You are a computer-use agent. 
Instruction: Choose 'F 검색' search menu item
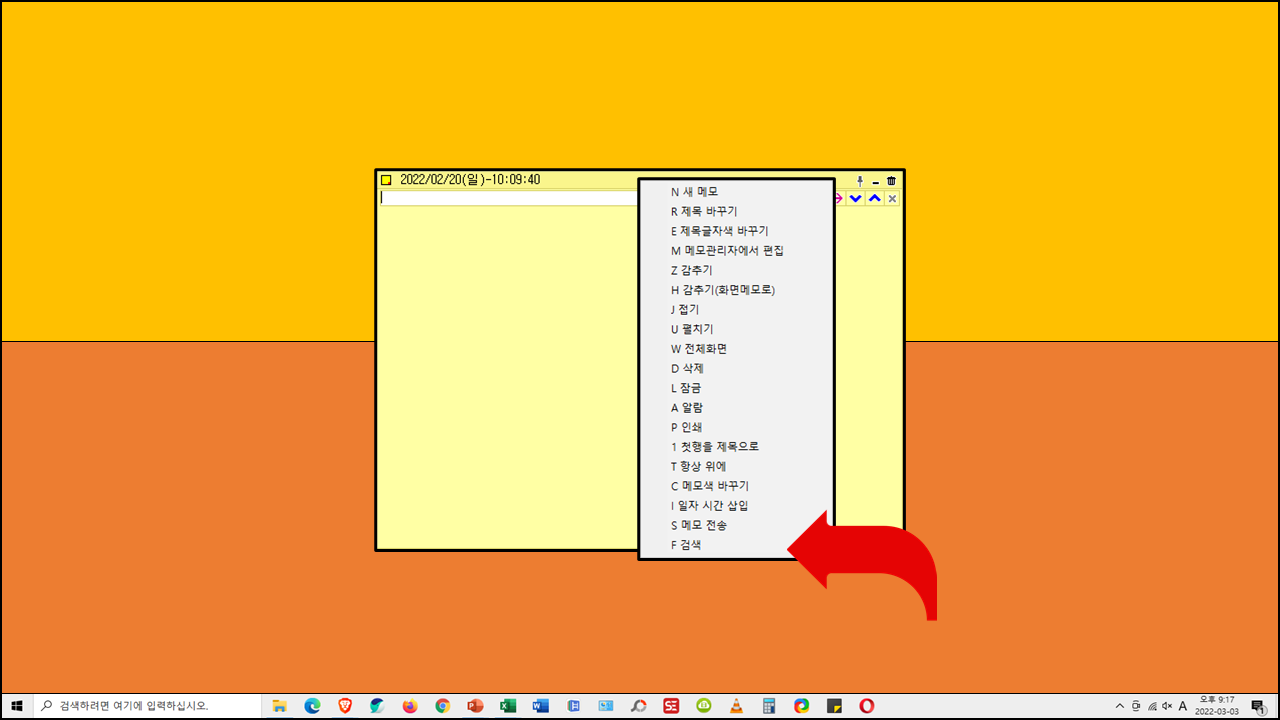pos(736,545)
